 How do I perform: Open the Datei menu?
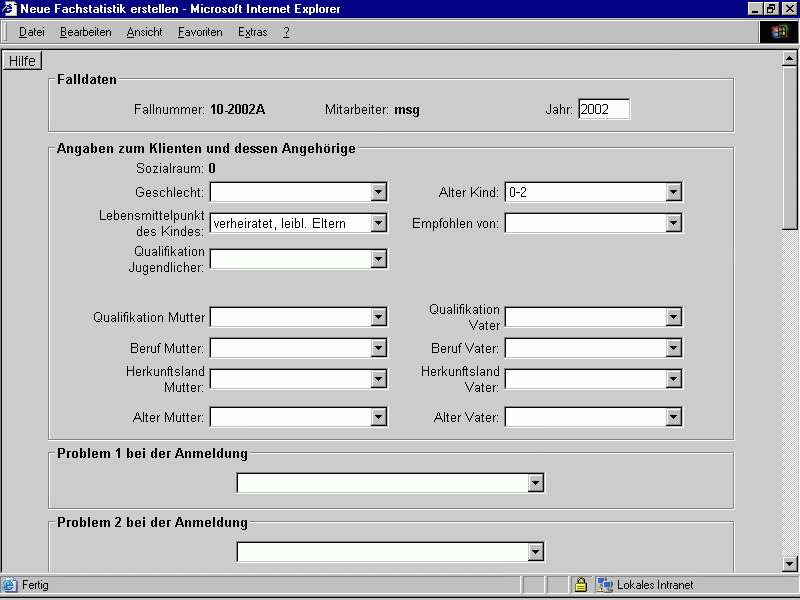pos(32,32)
